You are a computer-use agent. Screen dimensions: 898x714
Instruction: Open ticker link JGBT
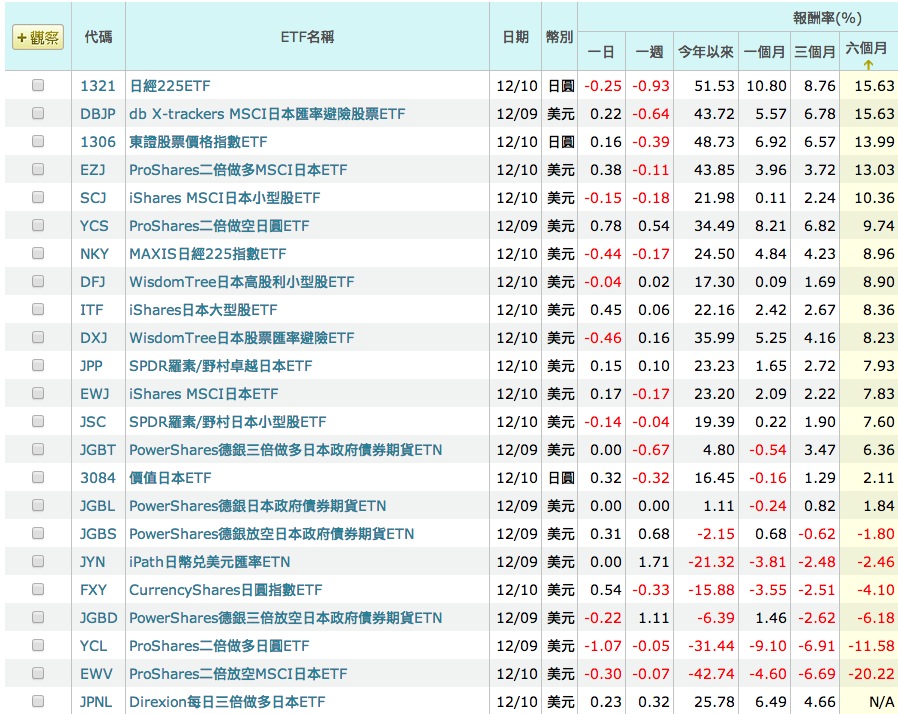coord(98,450)
